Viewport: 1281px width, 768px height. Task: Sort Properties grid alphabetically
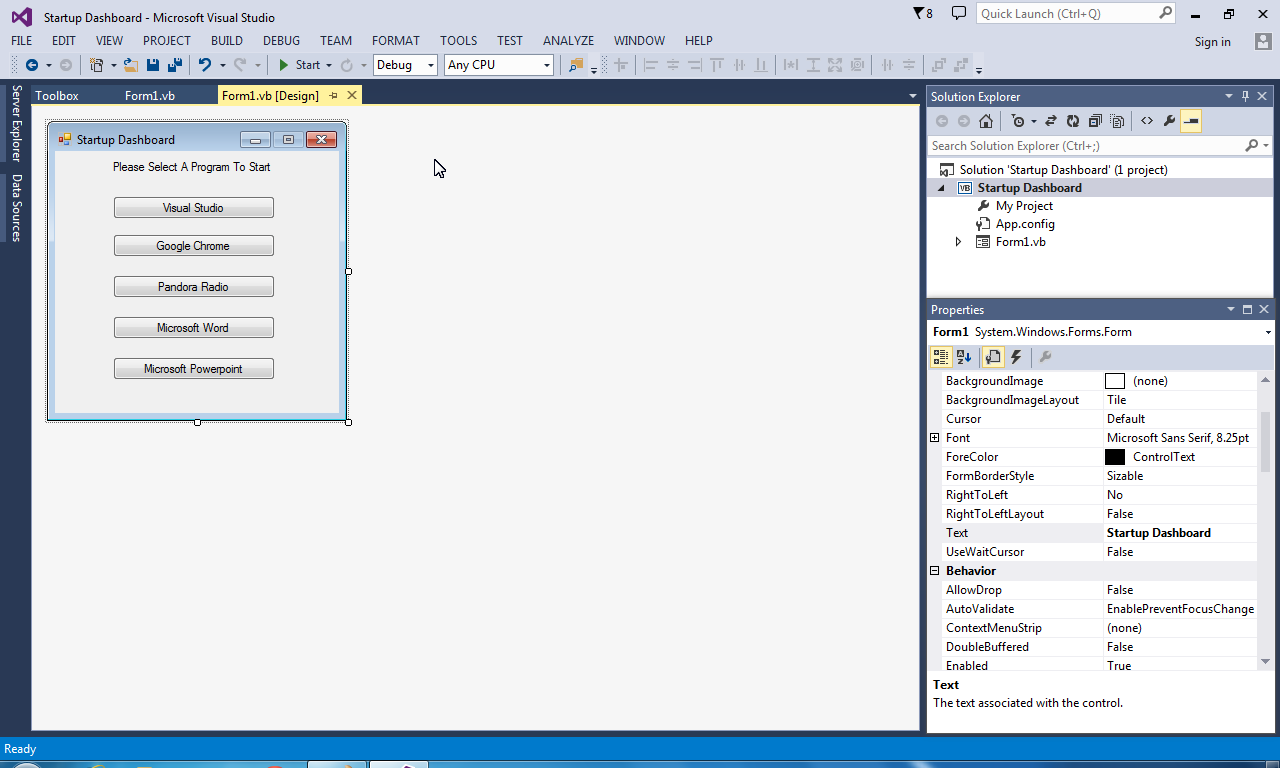pyautogui.click(x=964, y=357)
